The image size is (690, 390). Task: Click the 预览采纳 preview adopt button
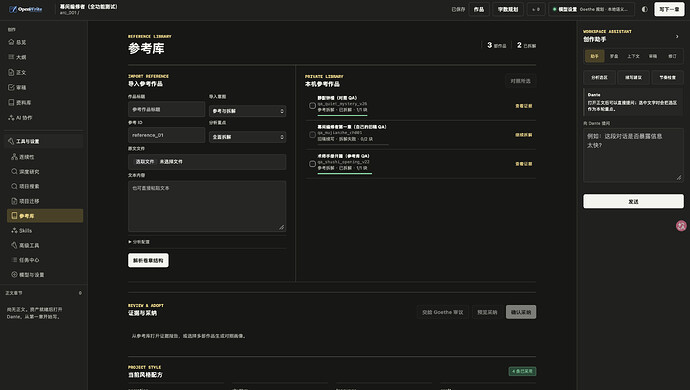point(487,312)
